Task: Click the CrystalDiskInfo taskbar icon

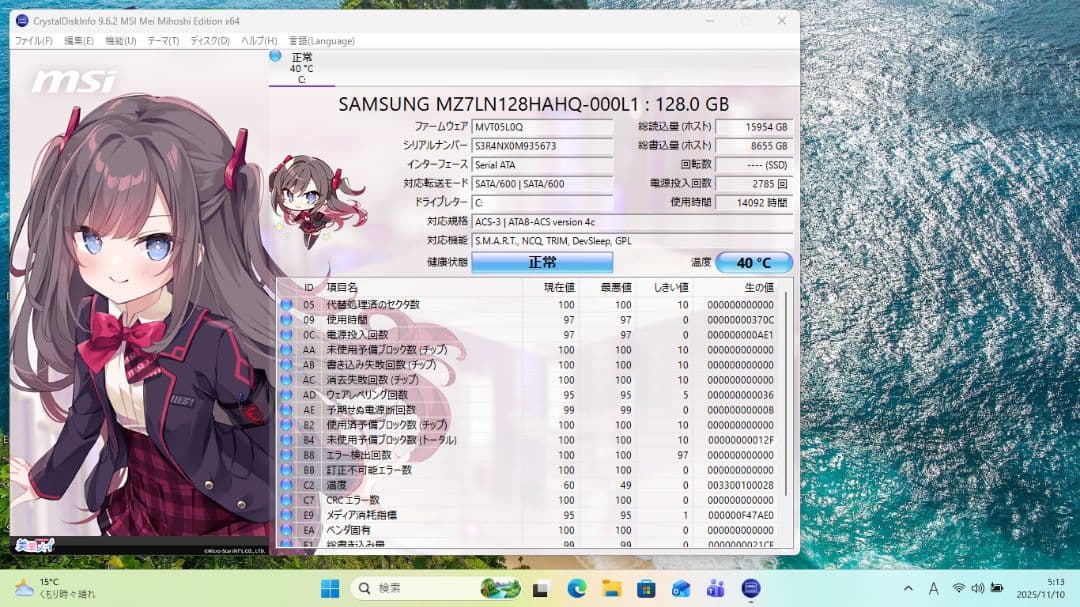Action: point(751,588)
